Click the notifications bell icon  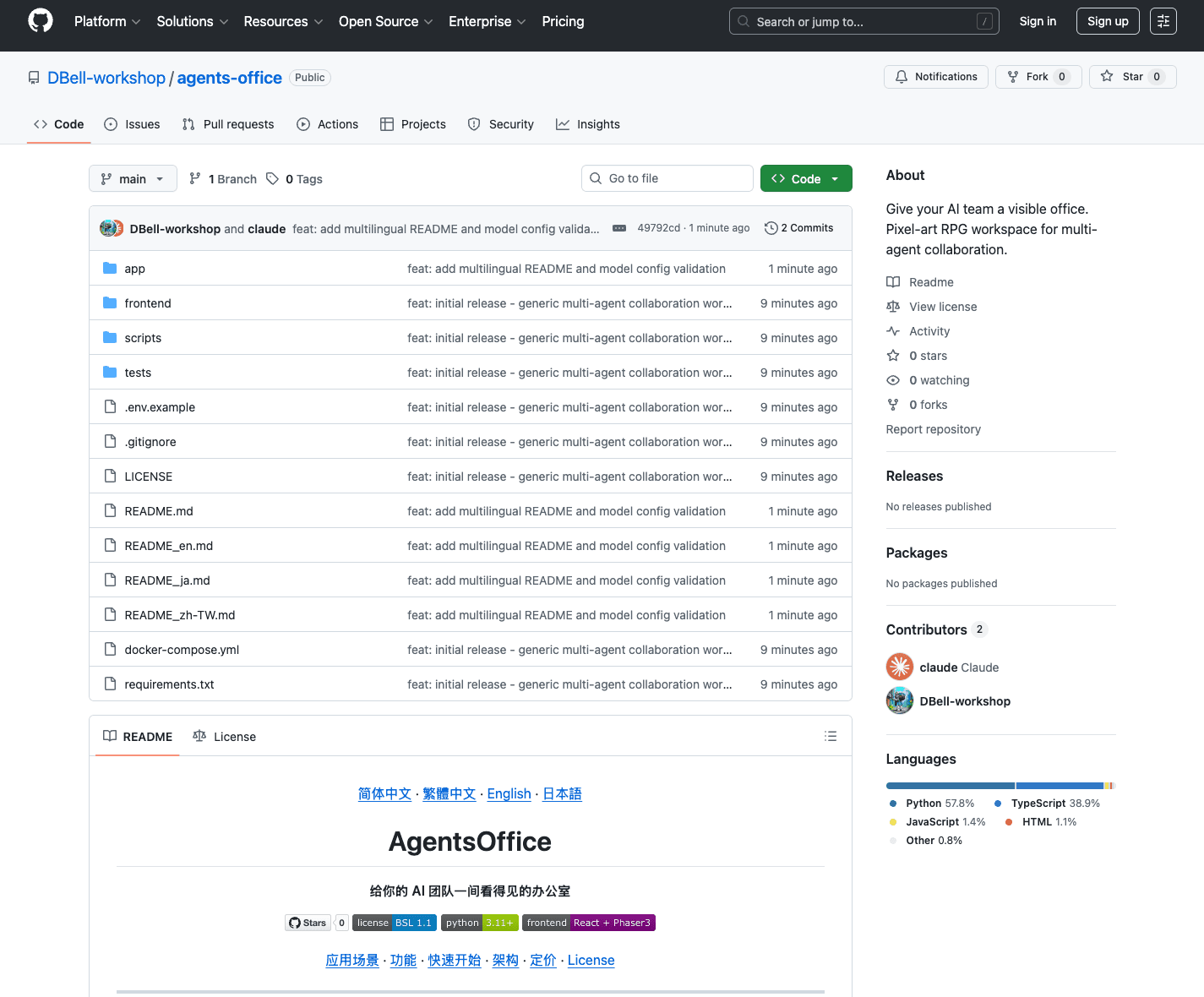[901, 76]
